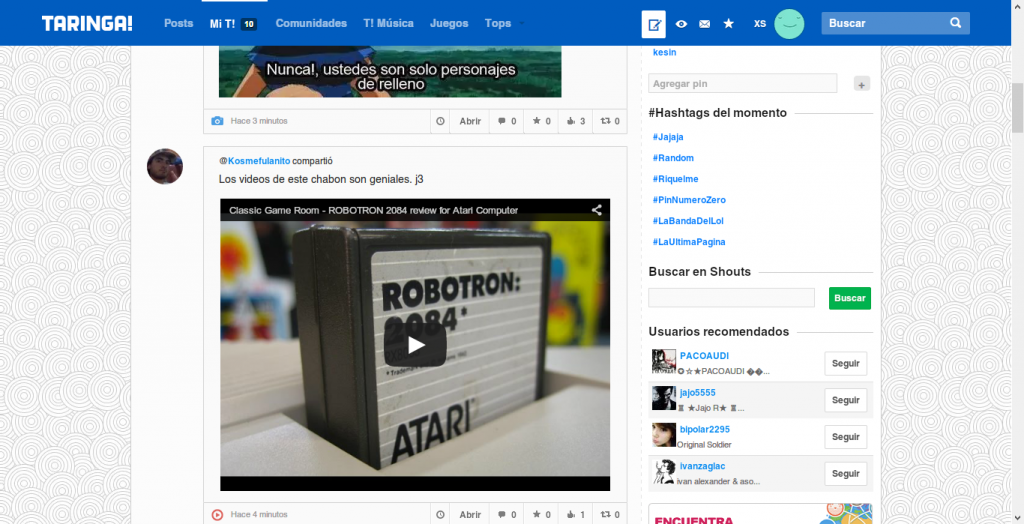The width and height of the screenshot is (1024, 524).
Task: Open hashtag #PinNumeroZero
Action: point(689,200)
